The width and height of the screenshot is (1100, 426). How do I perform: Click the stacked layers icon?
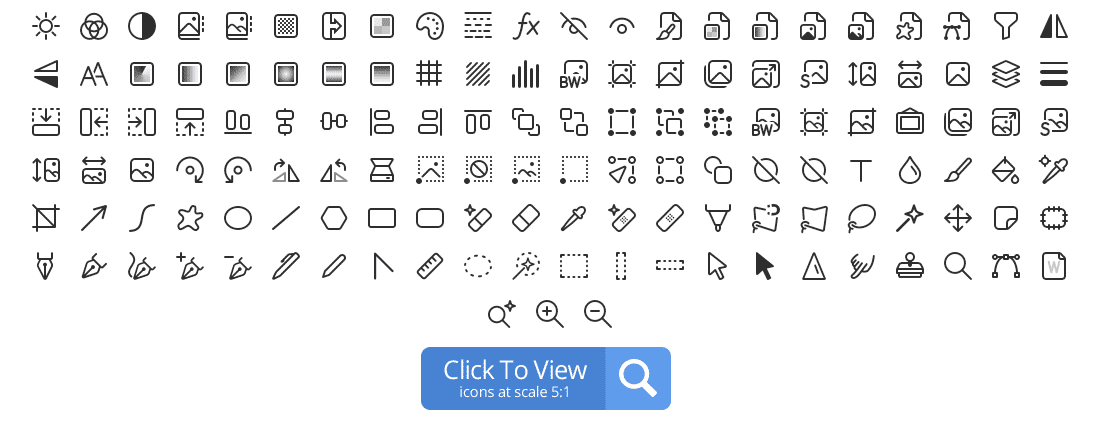[x=1005, y=74]
